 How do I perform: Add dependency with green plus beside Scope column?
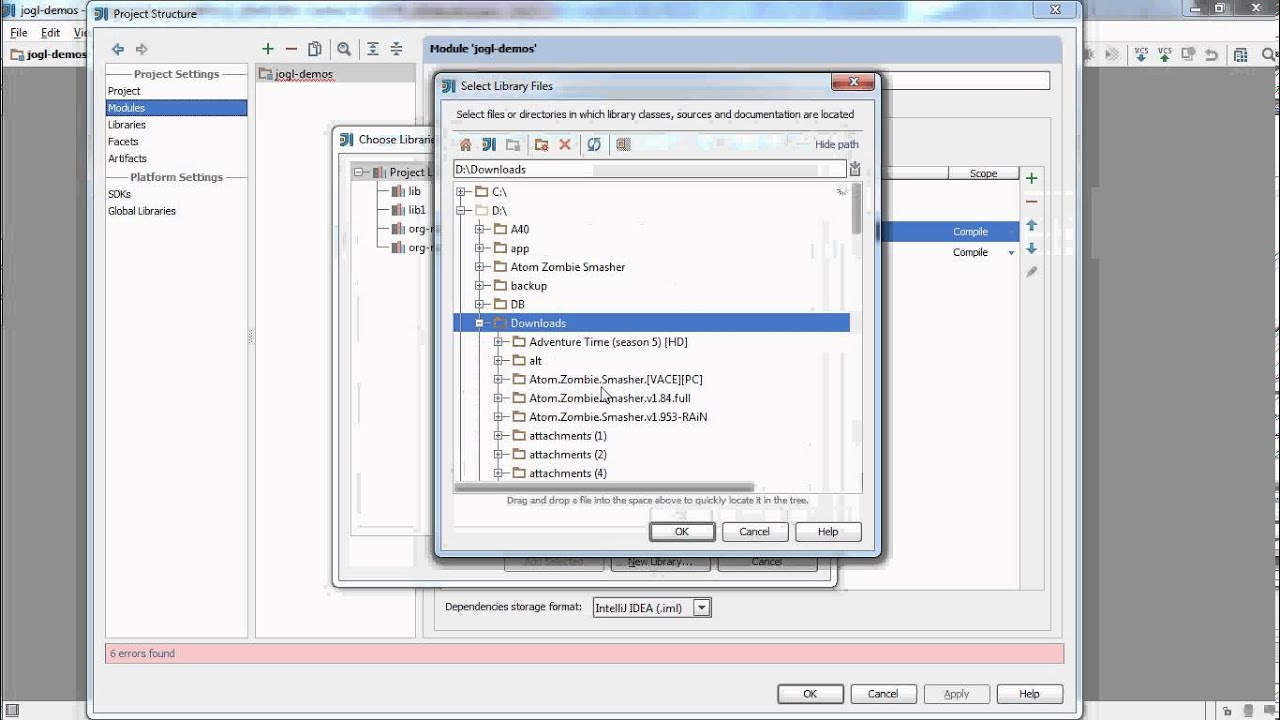click(x=1032, y=178)
